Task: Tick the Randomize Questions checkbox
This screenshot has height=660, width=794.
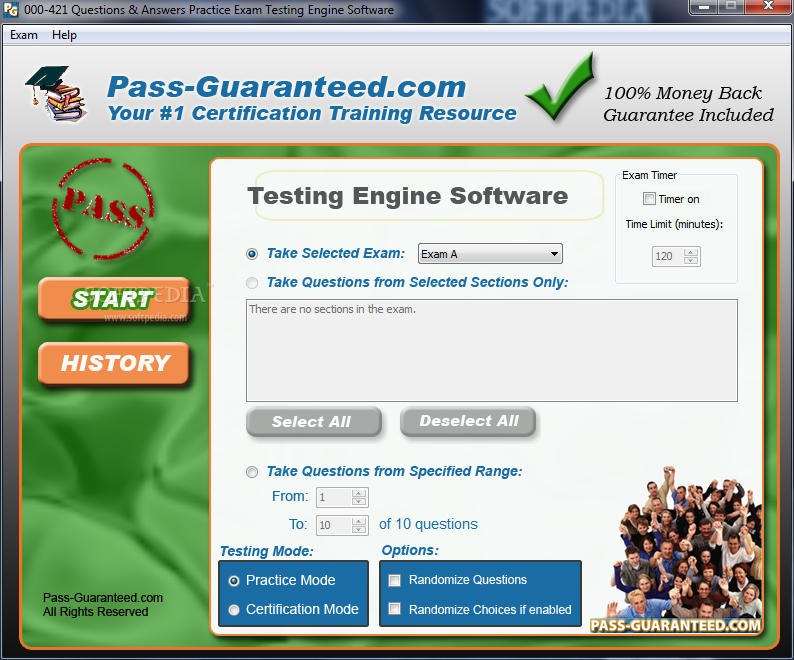Action: click(394, 580)
